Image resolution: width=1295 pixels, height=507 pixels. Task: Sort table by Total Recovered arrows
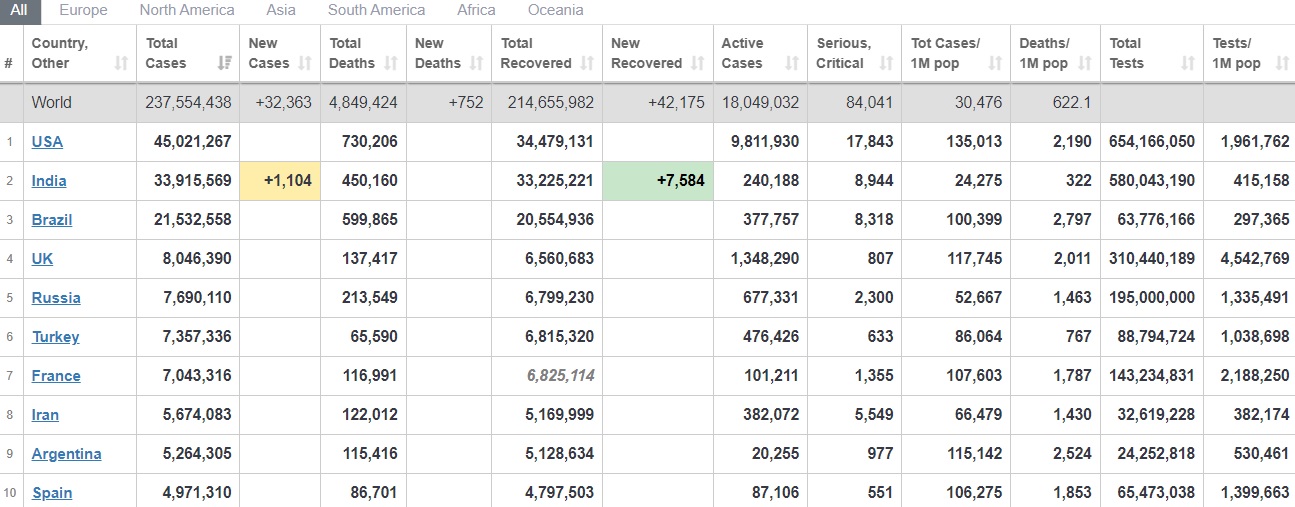[x=587, y=64]
